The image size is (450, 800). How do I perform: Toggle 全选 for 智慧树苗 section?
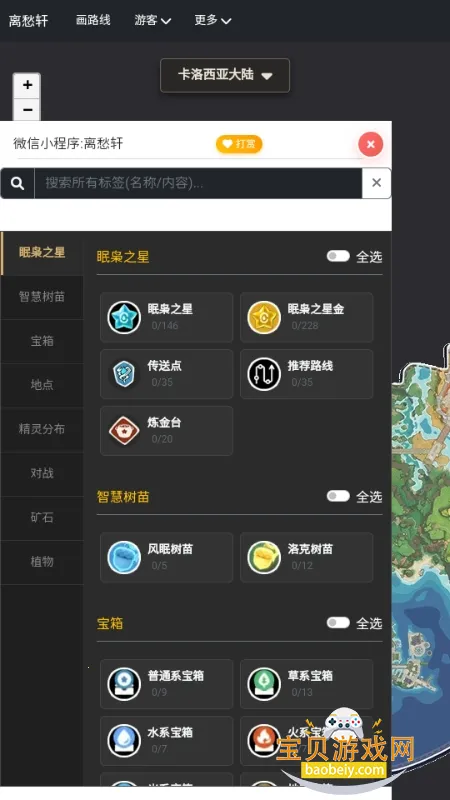(338, 496)
